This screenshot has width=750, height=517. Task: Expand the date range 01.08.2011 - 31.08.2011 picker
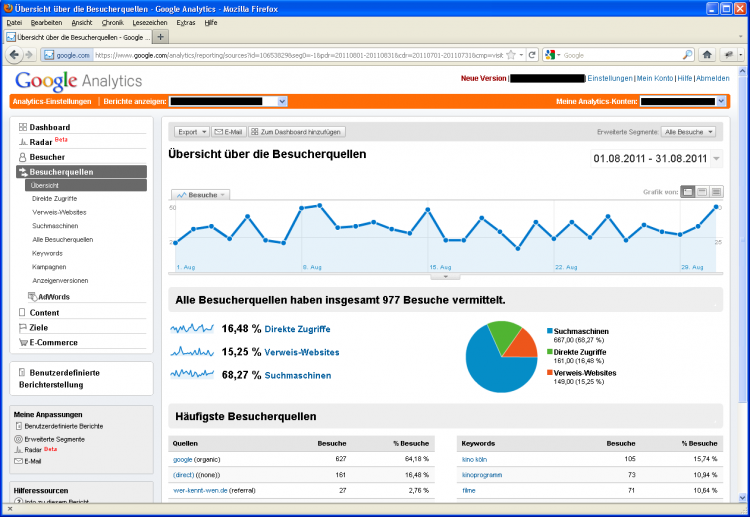(x=716, y=159)
